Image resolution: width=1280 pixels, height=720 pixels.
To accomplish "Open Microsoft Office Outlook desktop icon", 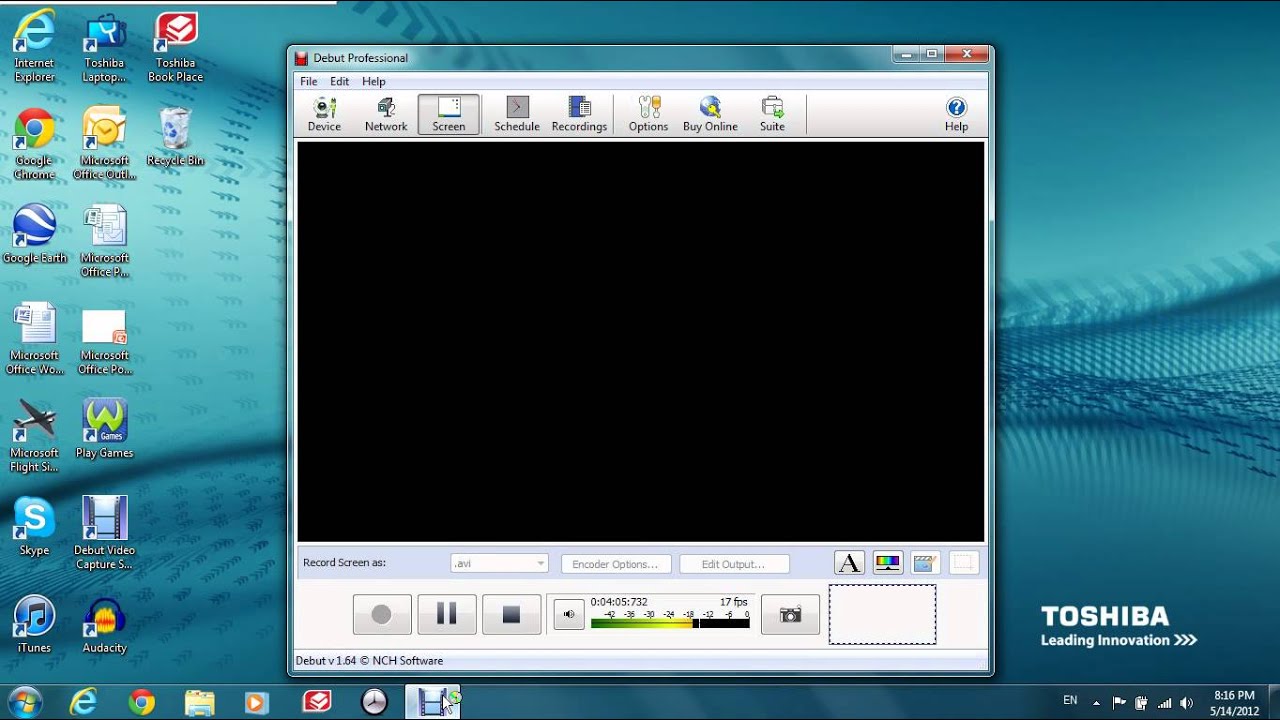I will click(x=104, y=145).
